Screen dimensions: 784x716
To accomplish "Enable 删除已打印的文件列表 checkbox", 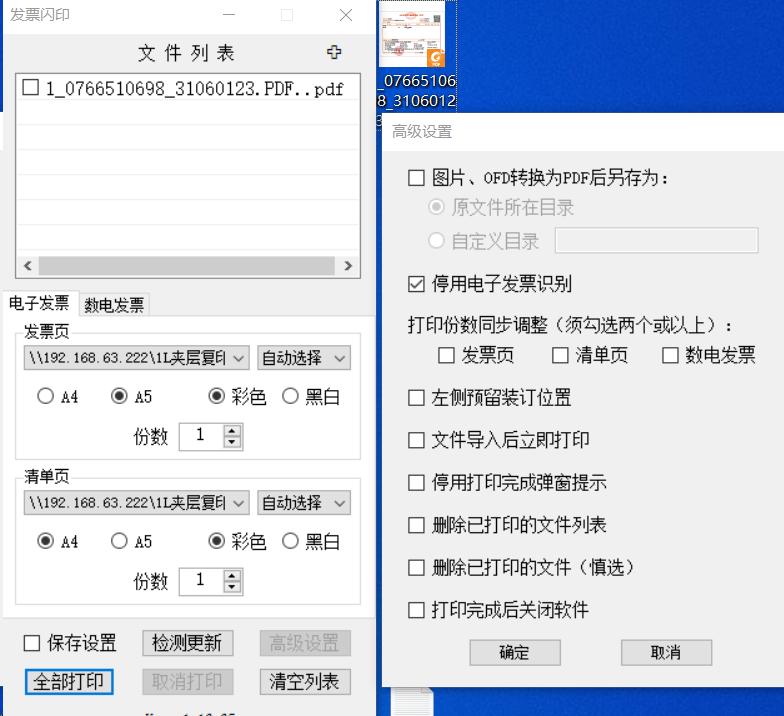I will click(x=416, y=525).
